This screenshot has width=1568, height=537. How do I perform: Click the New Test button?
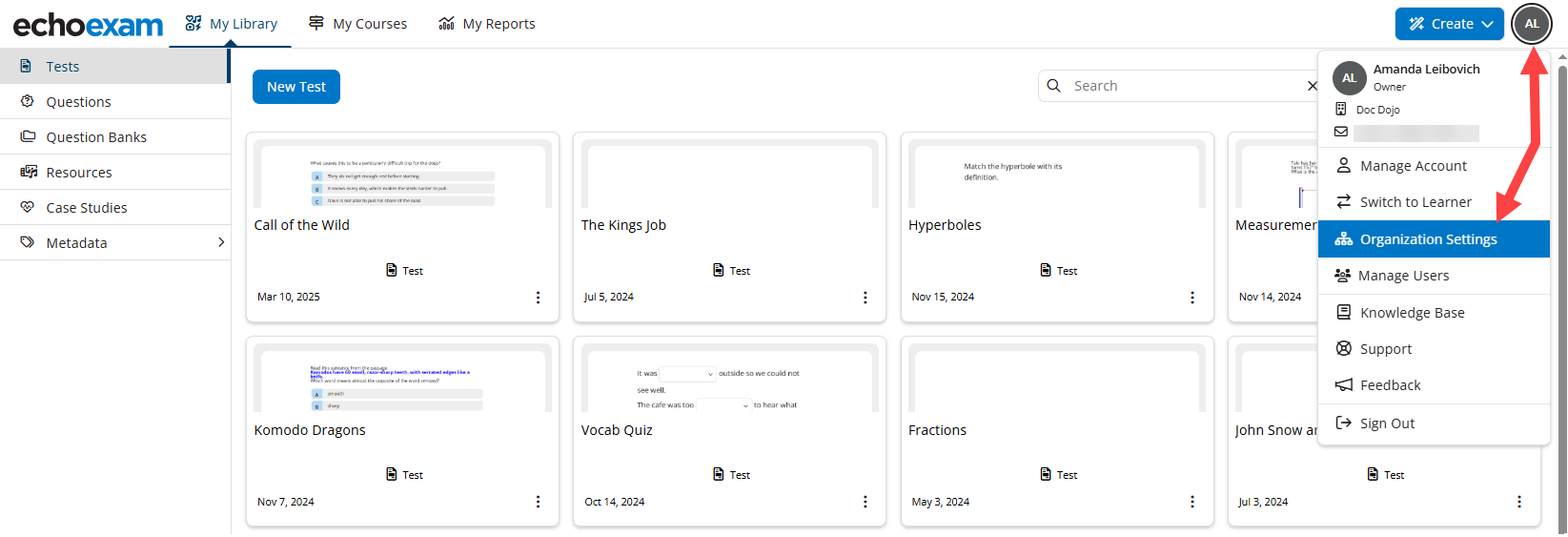295,87
